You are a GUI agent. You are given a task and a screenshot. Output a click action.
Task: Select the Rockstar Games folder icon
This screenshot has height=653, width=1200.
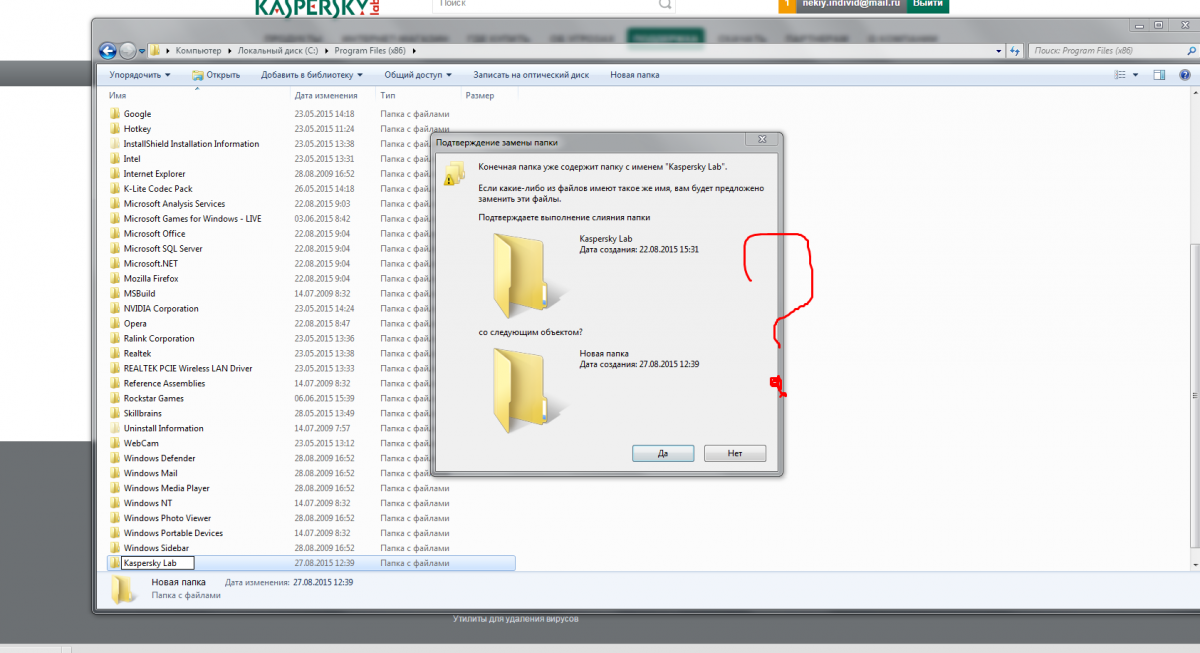(x=115, y=399)
